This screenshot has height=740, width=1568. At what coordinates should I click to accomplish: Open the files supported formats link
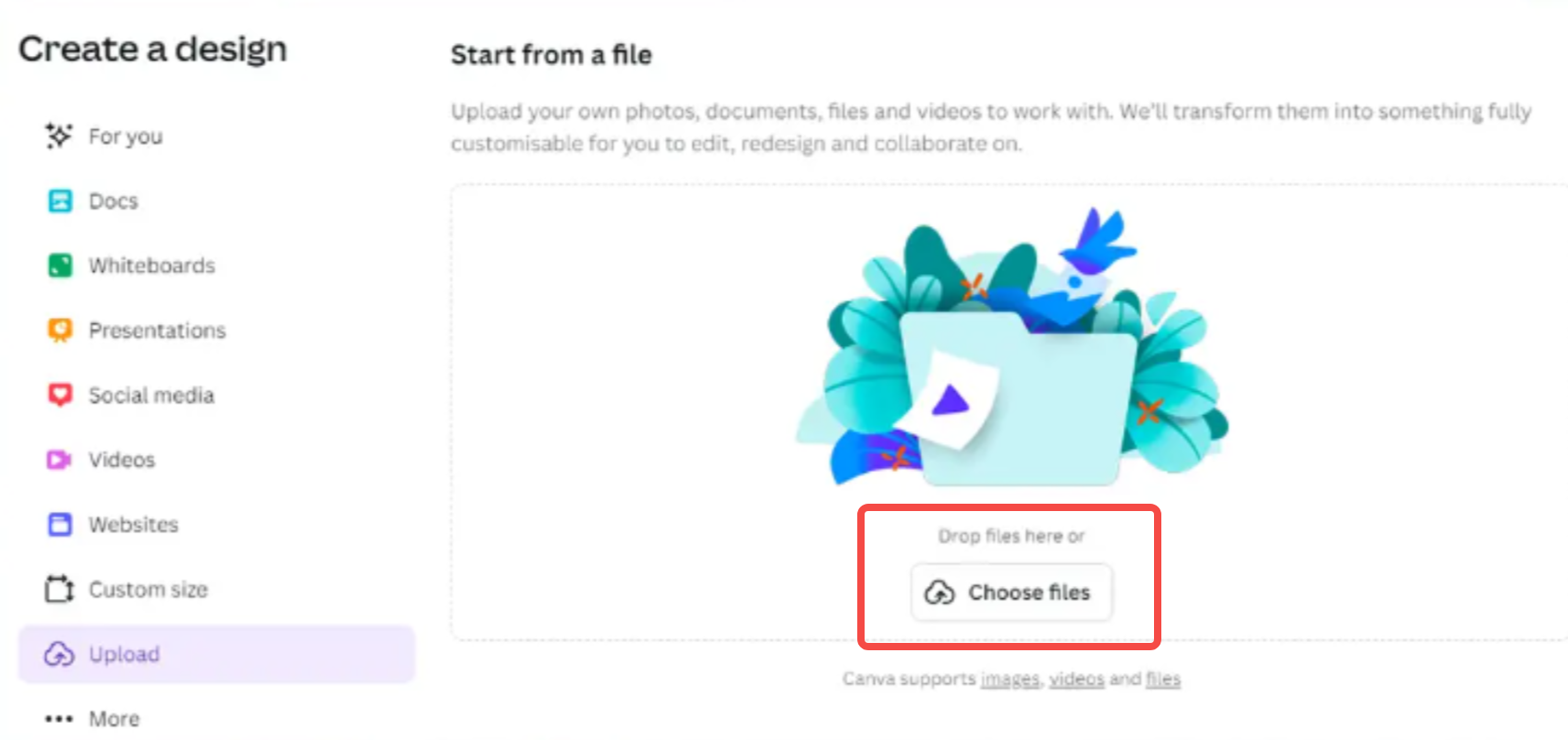pos(1163,679)
